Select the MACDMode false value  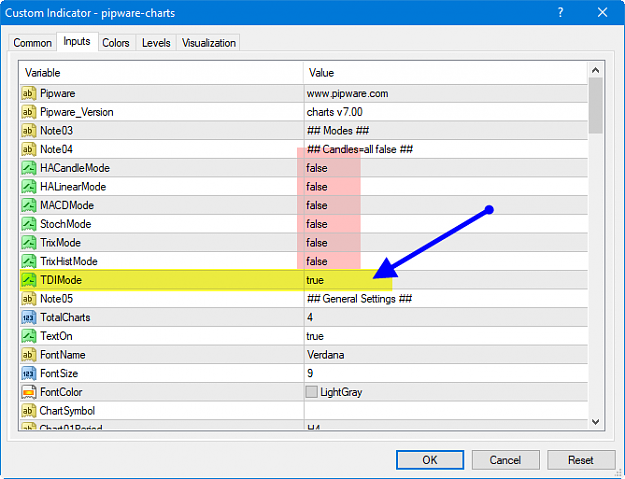[x=317, y=206]
